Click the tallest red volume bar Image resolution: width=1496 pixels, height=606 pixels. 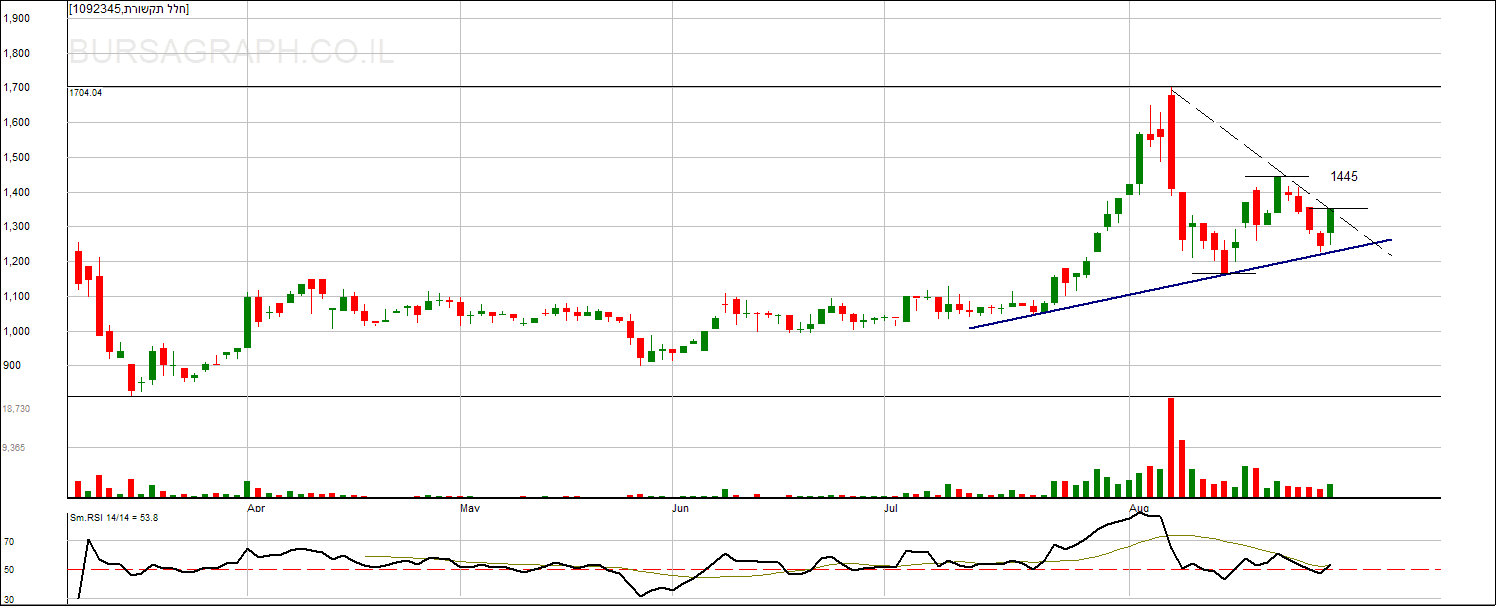coord(1170,447)
